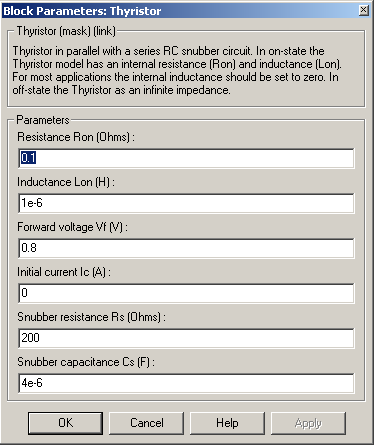
Task: Confirm settings with the OK button
Action: coord(65,423)
